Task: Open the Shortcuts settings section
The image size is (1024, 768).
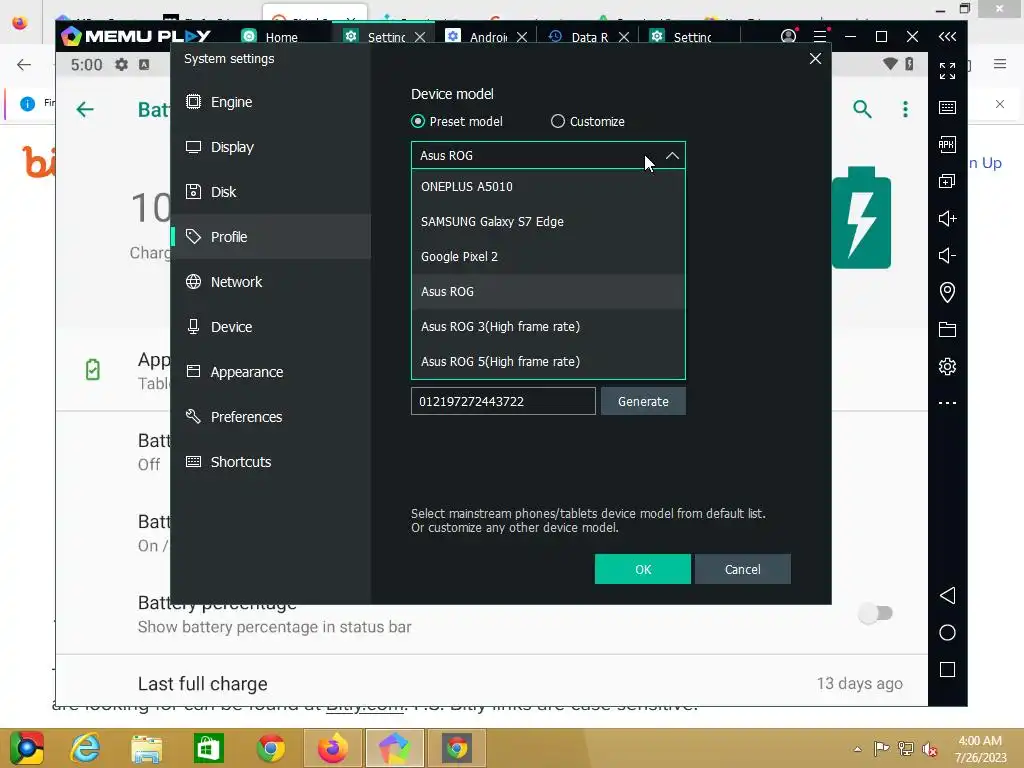Action: [270, 462]
